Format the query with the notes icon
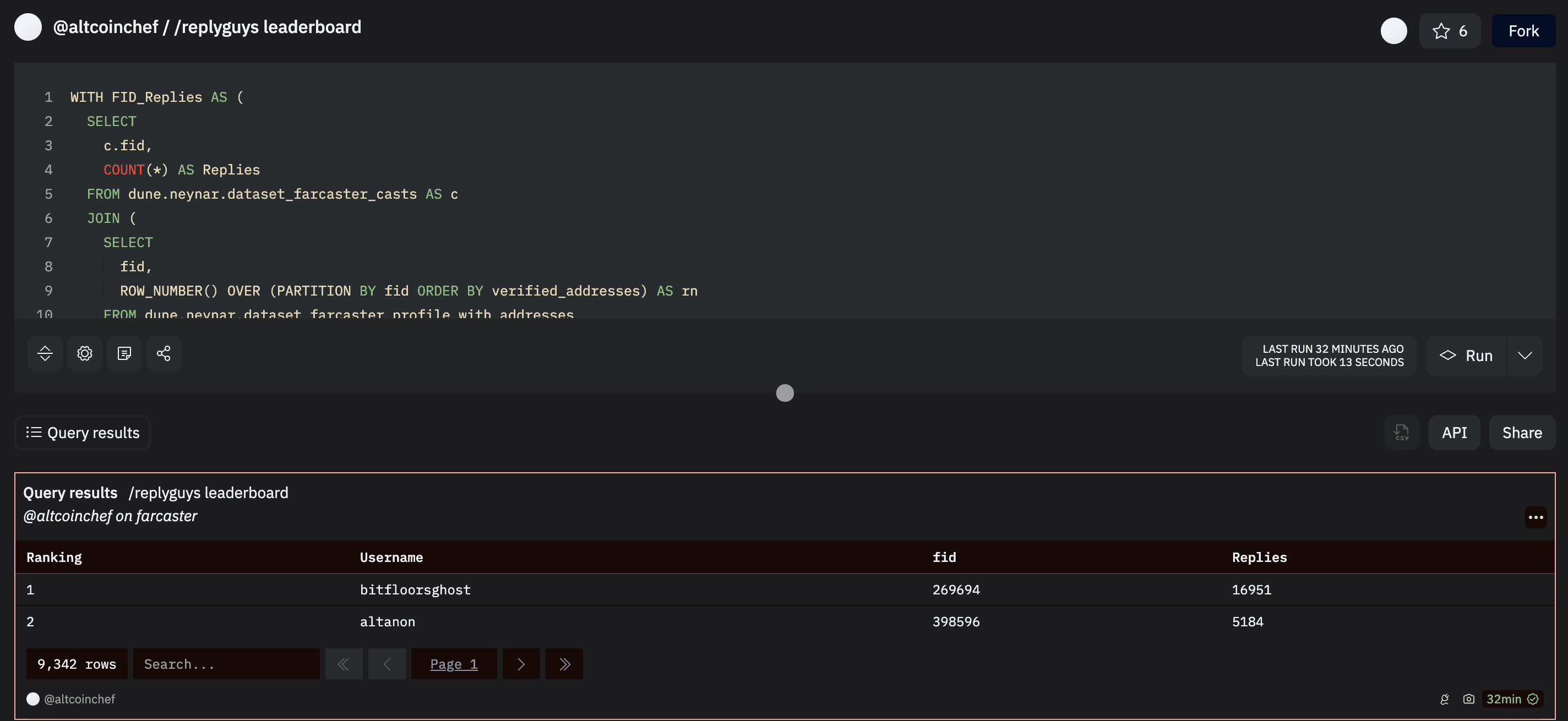Image resolution: width=1568 pixels, height=721 pixels. [124, 353]
